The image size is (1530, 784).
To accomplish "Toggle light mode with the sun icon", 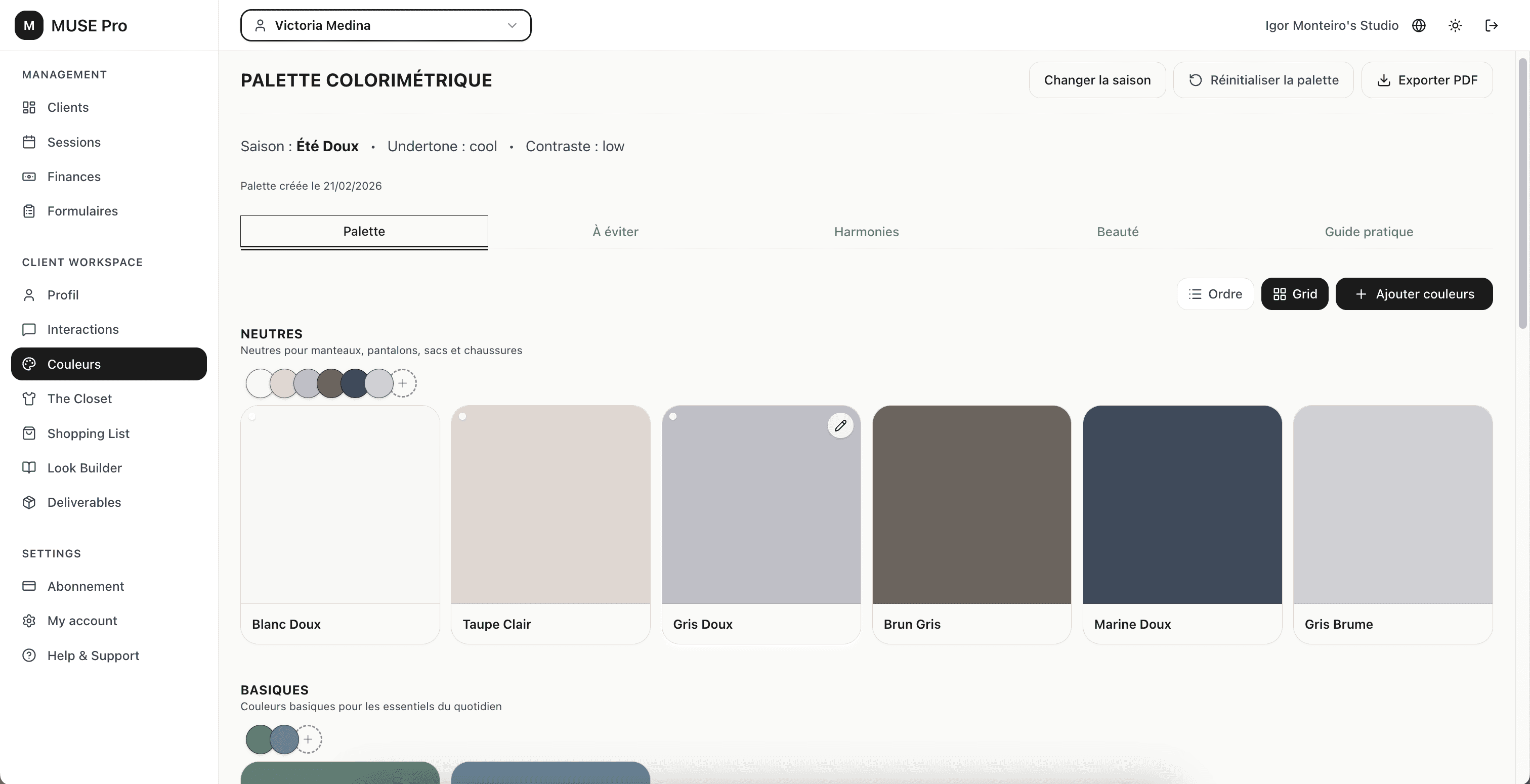I will (1455, 25).
